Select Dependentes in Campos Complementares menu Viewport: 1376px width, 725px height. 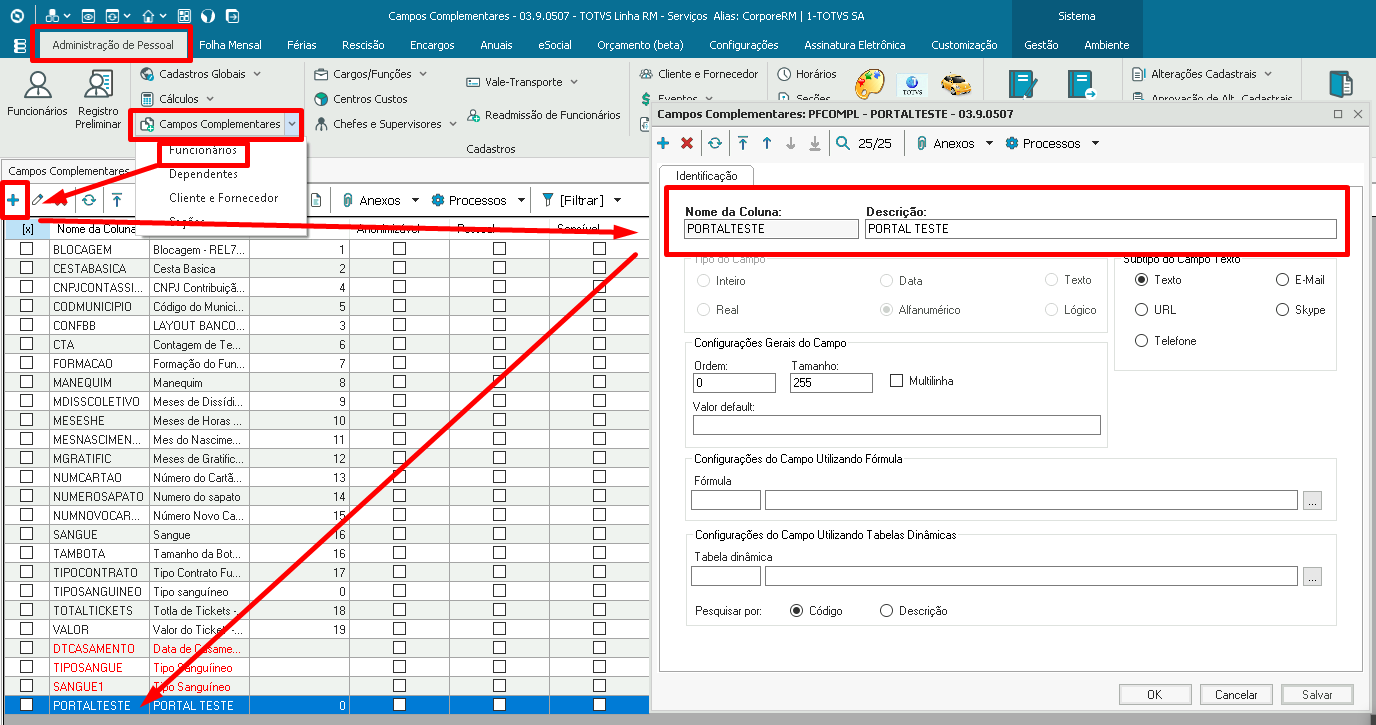click(203, 174)
